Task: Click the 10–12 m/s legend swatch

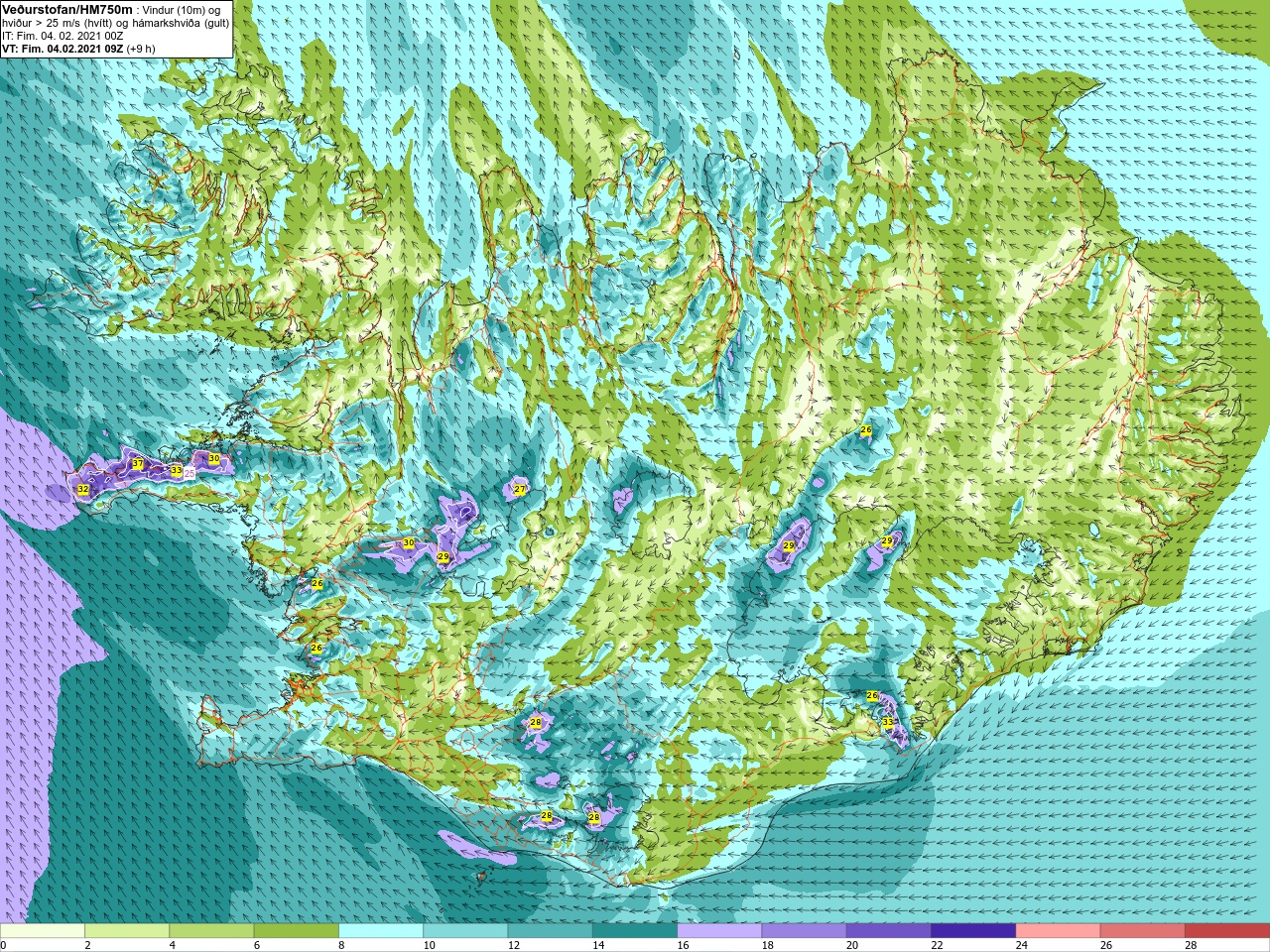Action: click(465, 931)
